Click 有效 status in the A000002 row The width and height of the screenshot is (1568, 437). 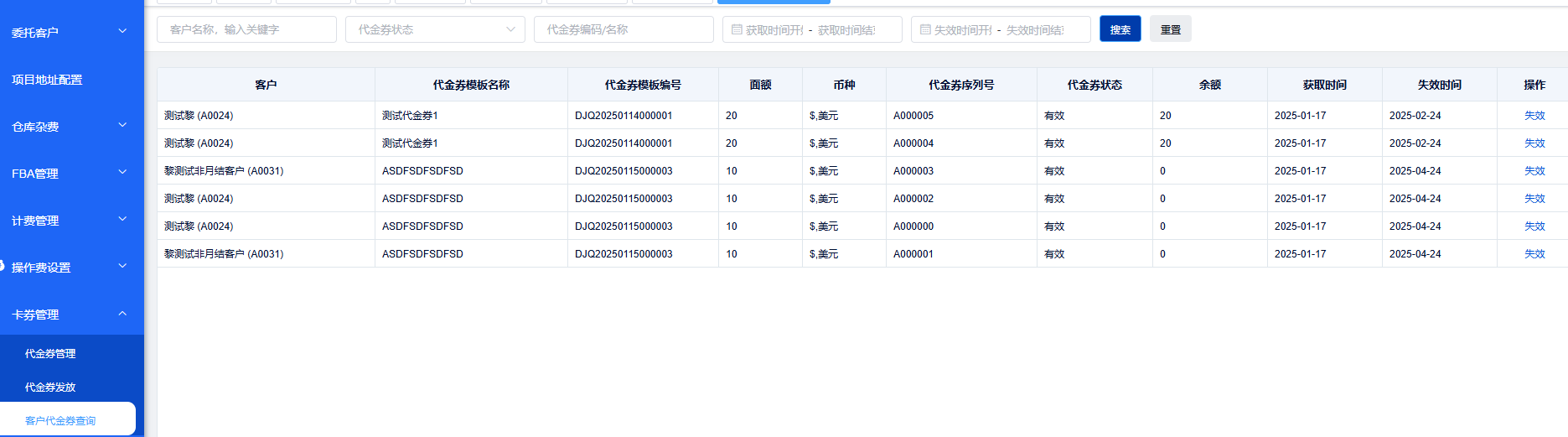click(1054, 199)
